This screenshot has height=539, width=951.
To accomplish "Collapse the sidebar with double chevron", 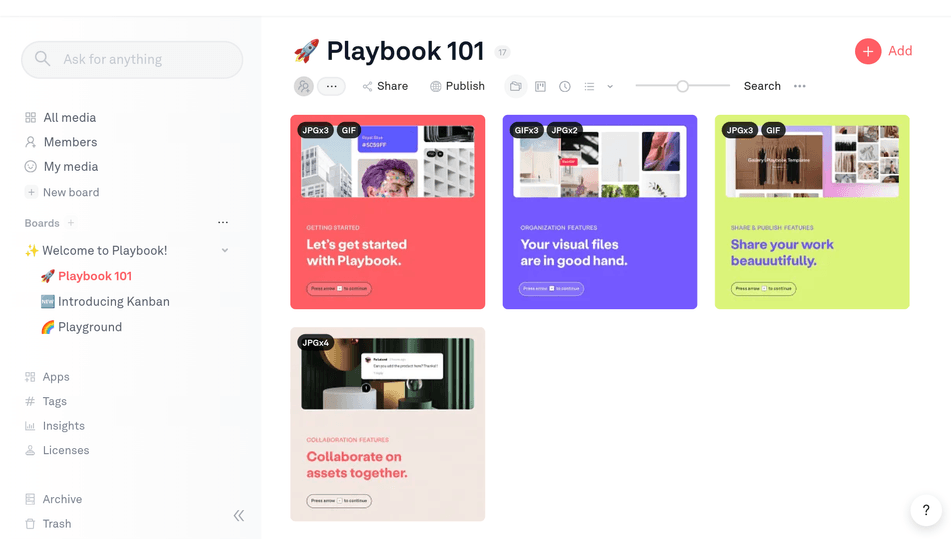I will pos(239,515).
